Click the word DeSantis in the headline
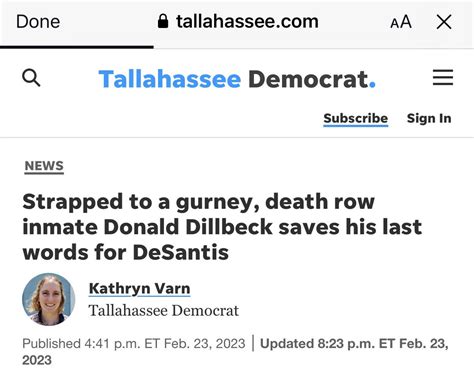474x383 pixels. pyautogui.click(x=181, y=252)
